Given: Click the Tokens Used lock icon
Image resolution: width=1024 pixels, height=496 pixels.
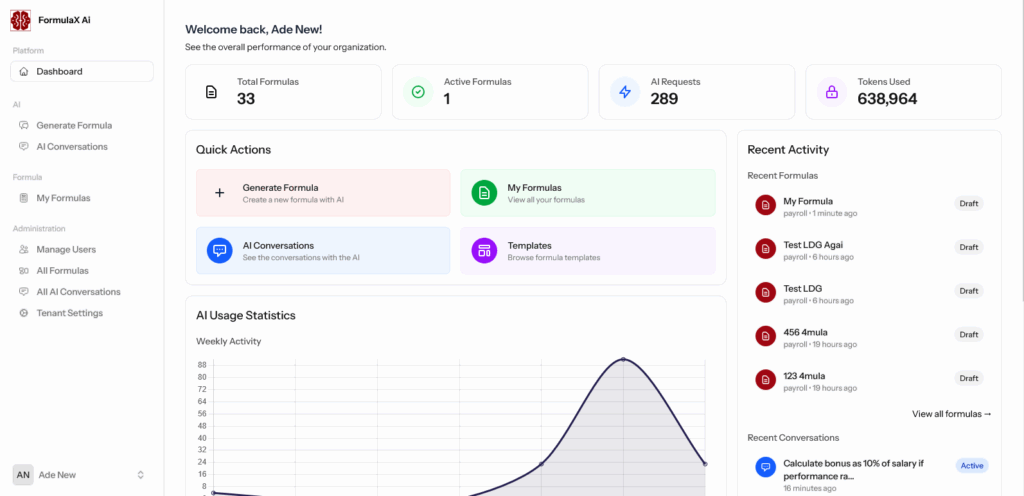Looking at the screenshot, I should pyautogui.click(x=831, y=92).
